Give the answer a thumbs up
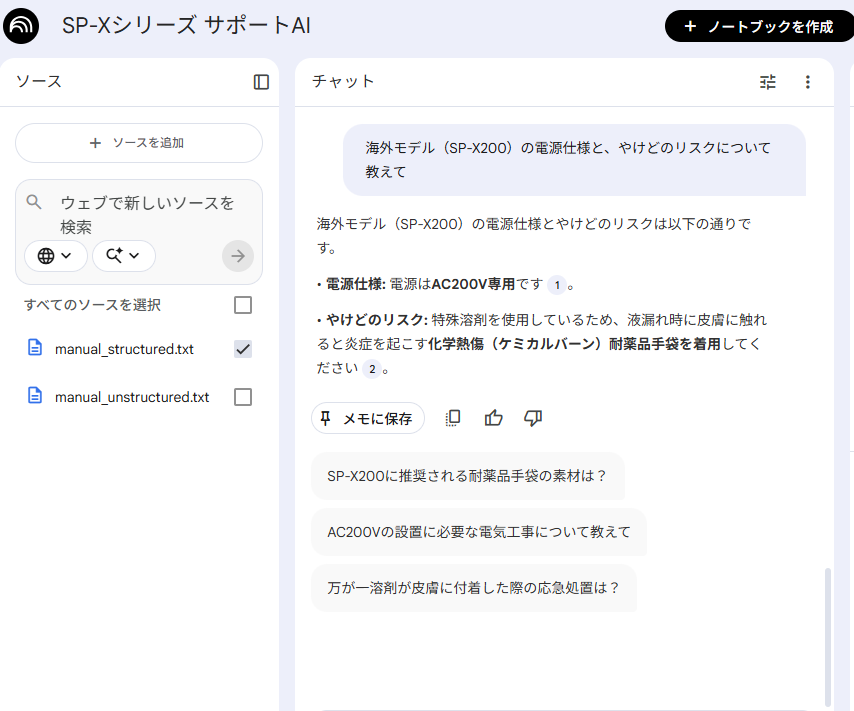This screenshot has height=711, width=854. tap(493, 418)
